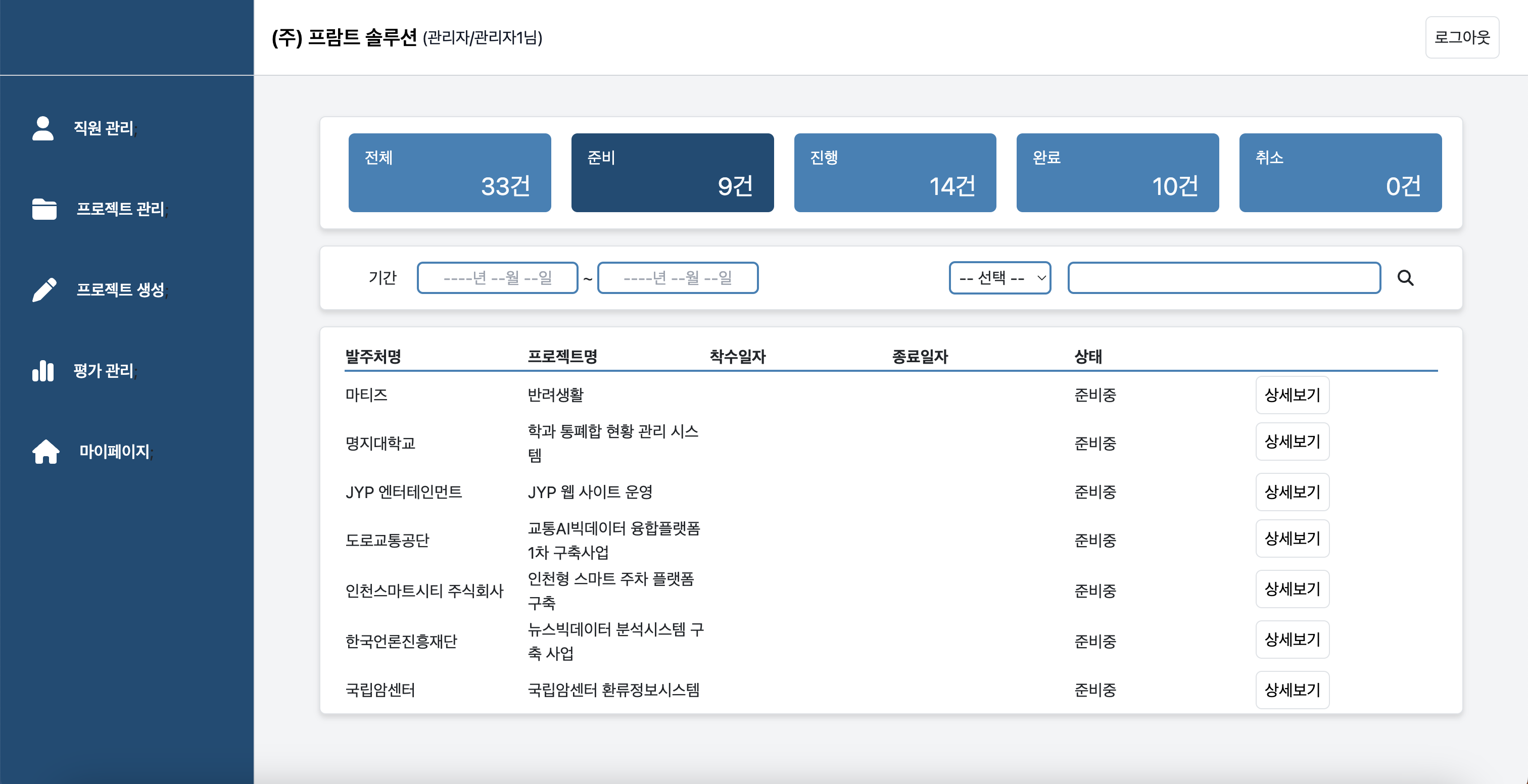This screenshot has height=784, width=1528.
Task: Click inside the search text box
Action: 1224,277
